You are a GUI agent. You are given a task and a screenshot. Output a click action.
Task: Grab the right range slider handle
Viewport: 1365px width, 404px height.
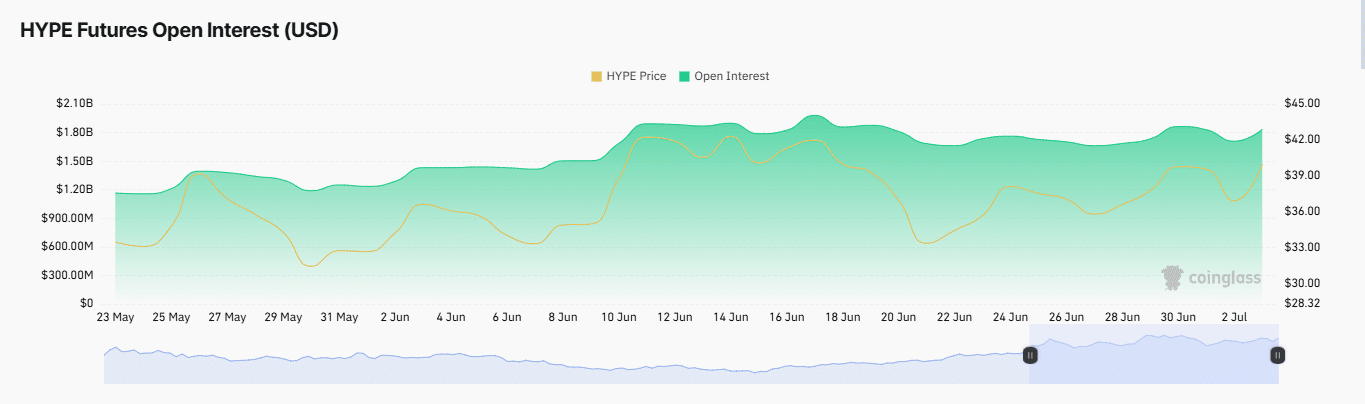coord(1278,354)
